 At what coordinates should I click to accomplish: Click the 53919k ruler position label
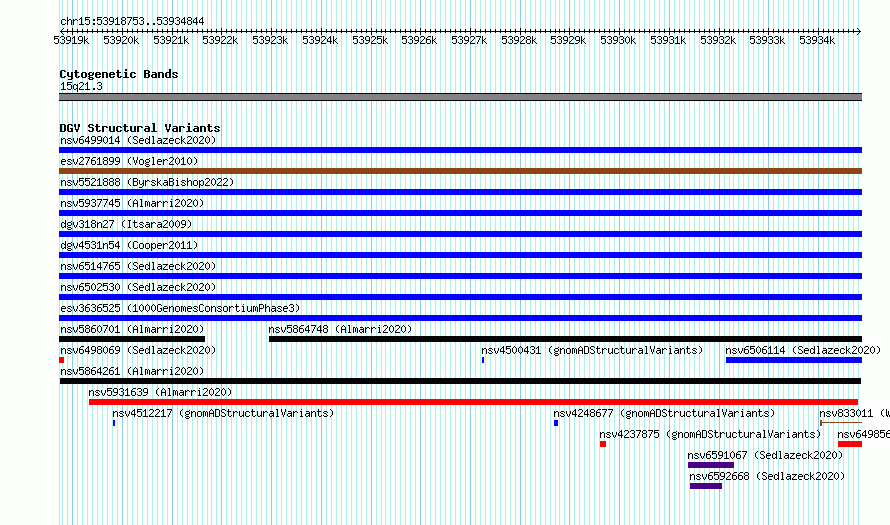[71, 40]
